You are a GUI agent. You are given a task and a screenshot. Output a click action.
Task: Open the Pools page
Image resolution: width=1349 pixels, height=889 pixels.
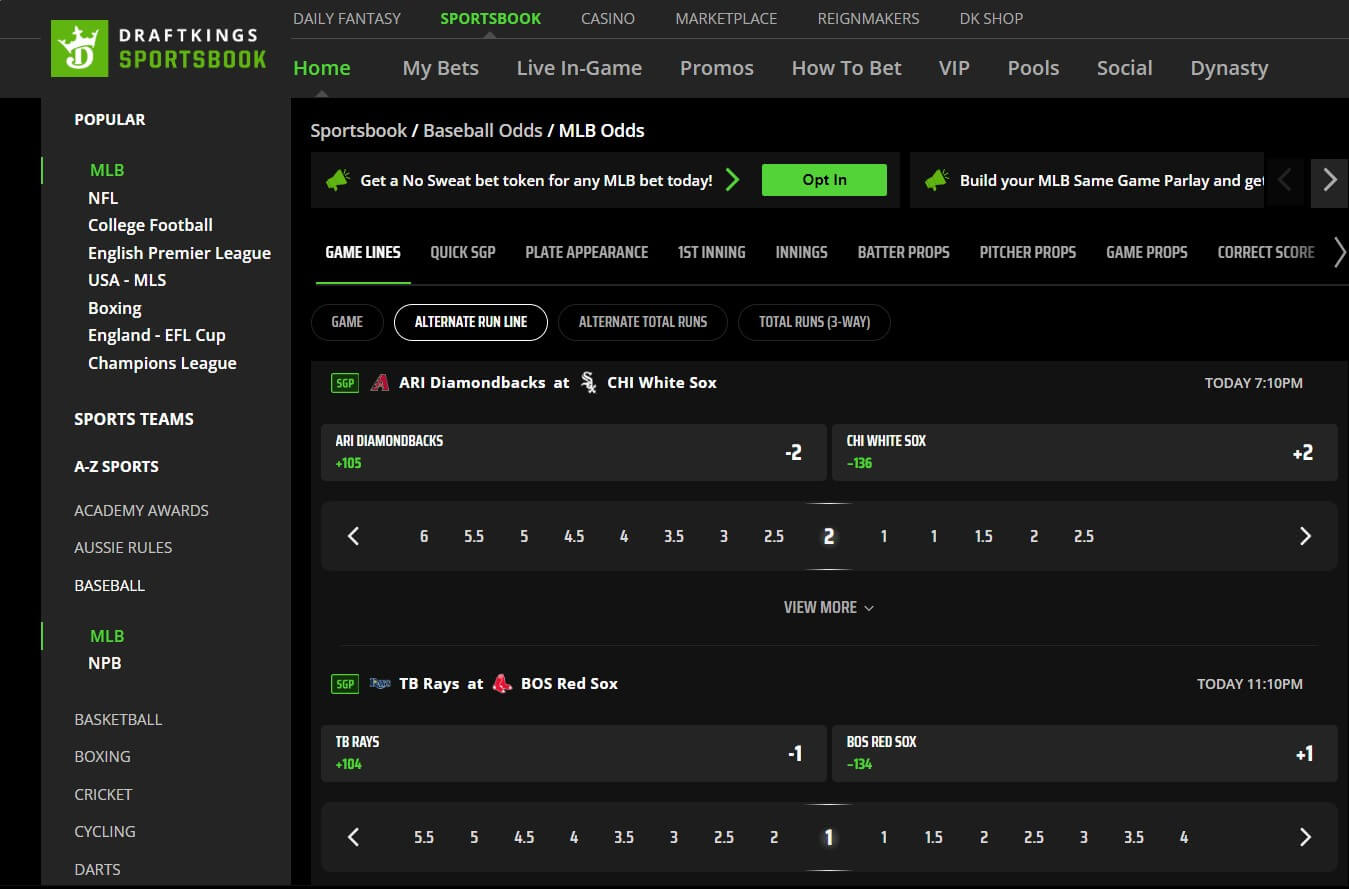coord(1033,68)
